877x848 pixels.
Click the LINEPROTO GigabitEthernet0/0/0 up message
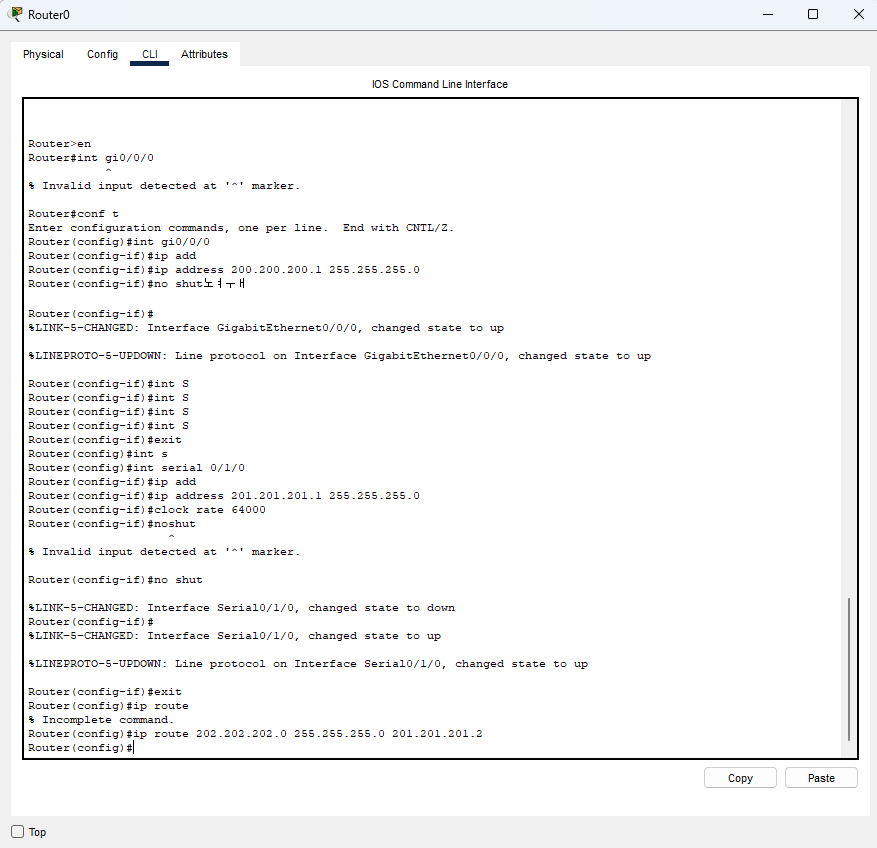pyautogui.click(x=340, y=356)
